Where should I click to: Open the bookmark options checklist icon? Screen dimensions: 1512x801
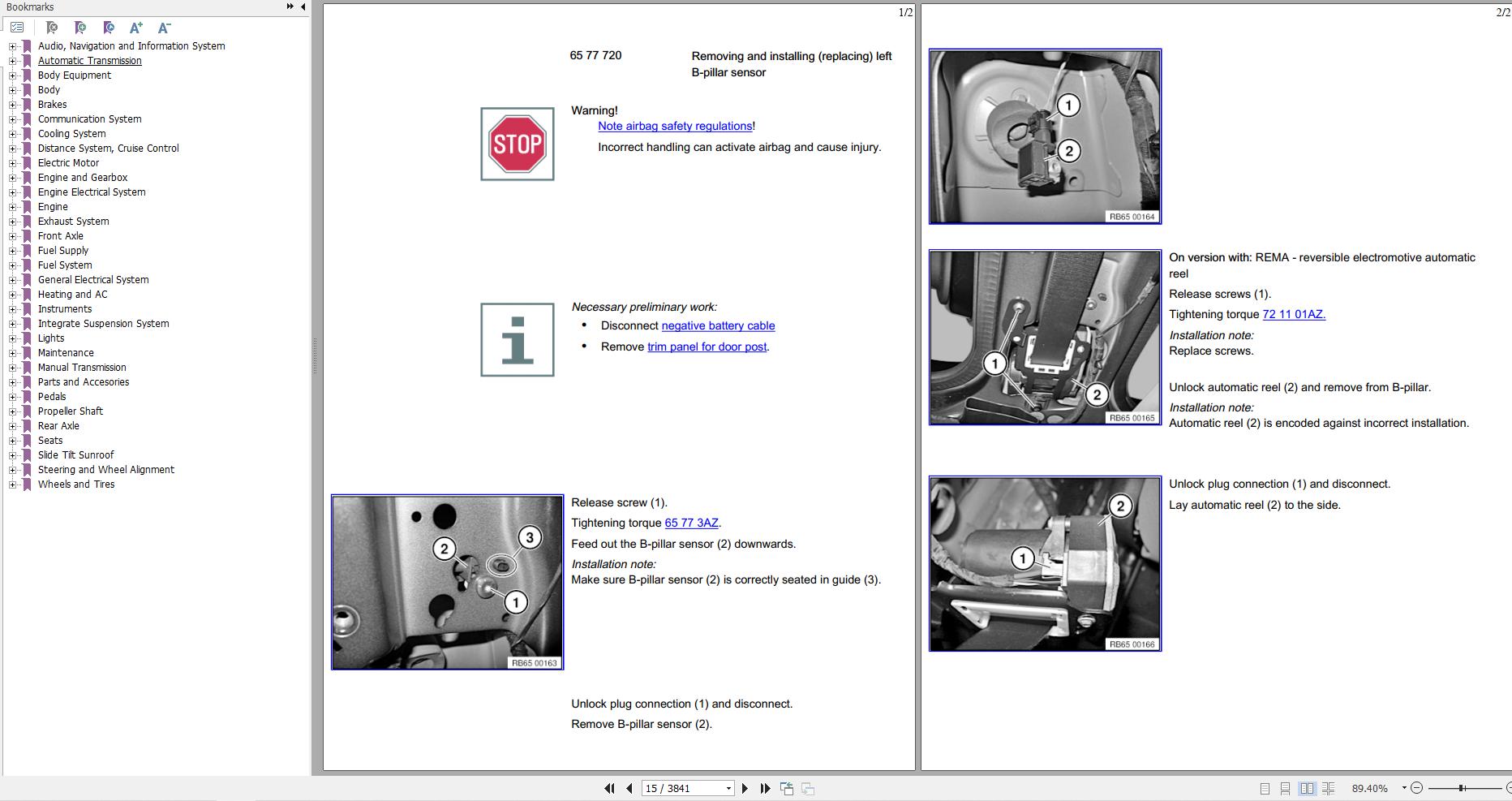pyautogui.click(x=17, y=28)
